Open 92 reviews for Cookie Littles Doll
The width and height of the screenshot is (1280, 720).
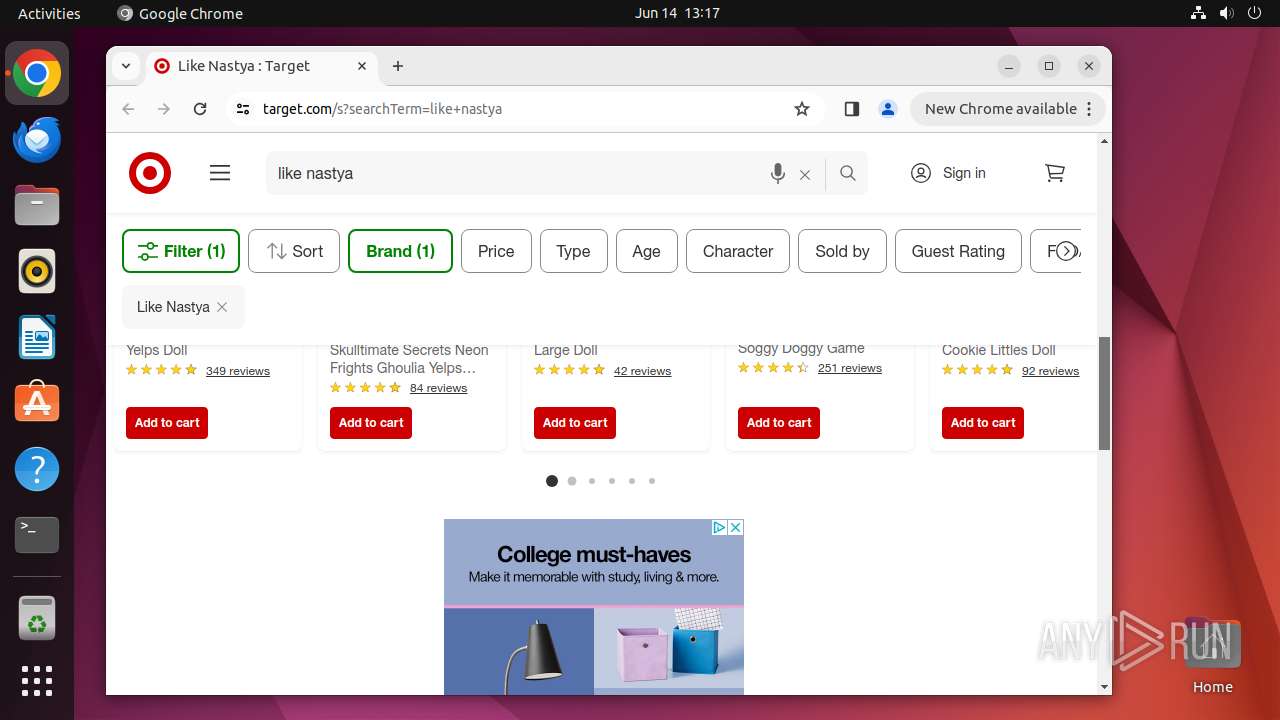1050,371
